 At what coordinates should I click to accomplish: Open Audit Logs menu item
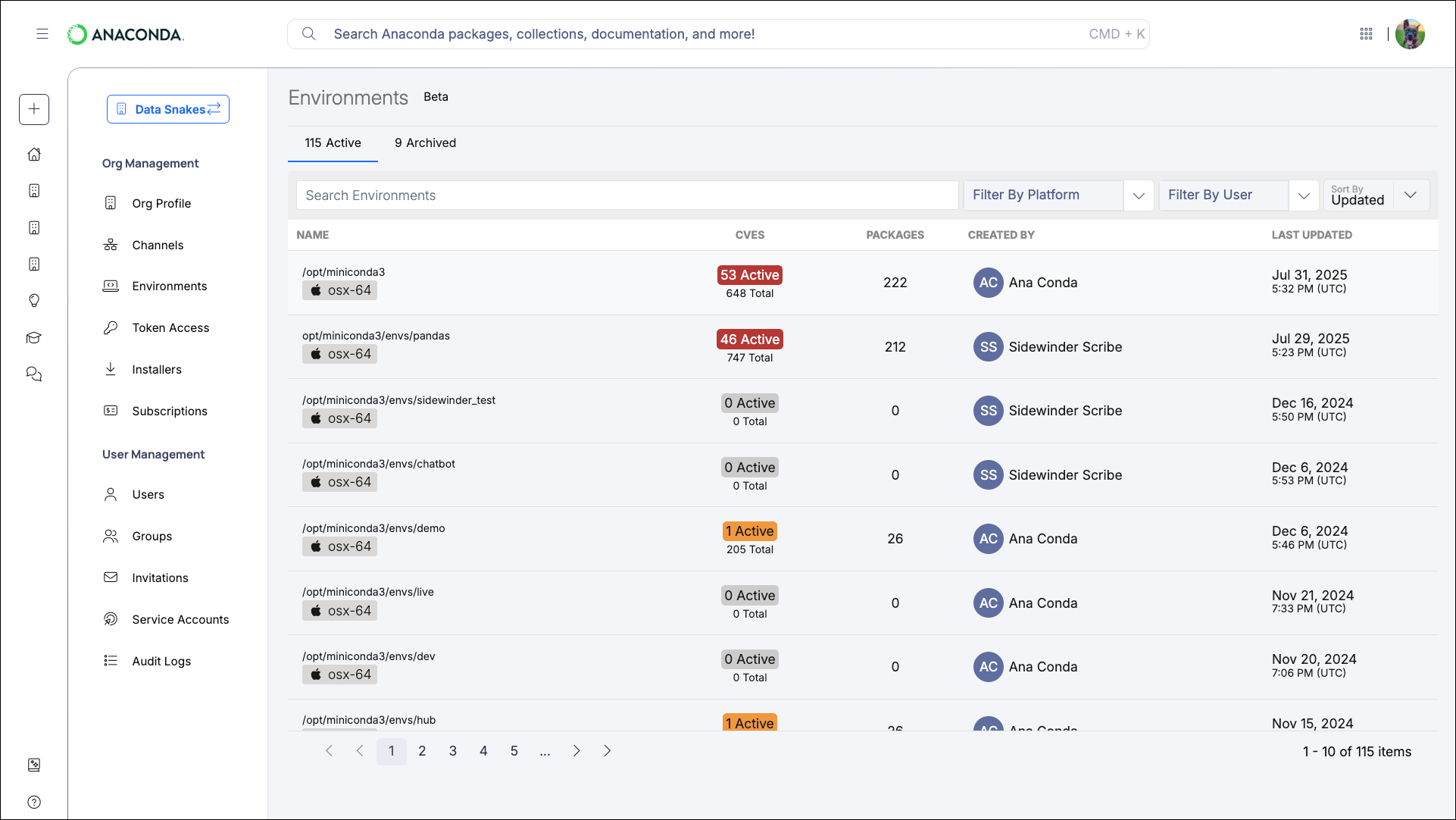[161, 662]
